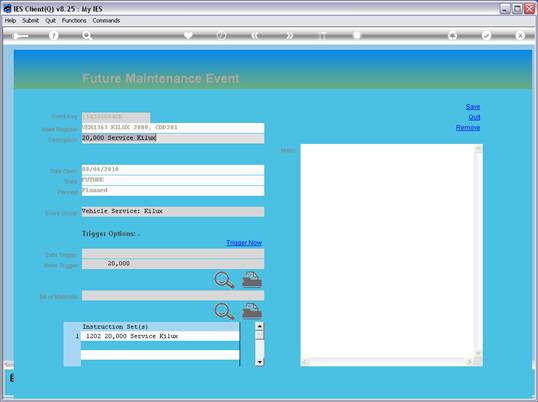The width and height of the screenshot is (538, 402).
Task: Open lookup magnifier below Bill of Materials
Action: pyautogui.click(x=224, y=311)
